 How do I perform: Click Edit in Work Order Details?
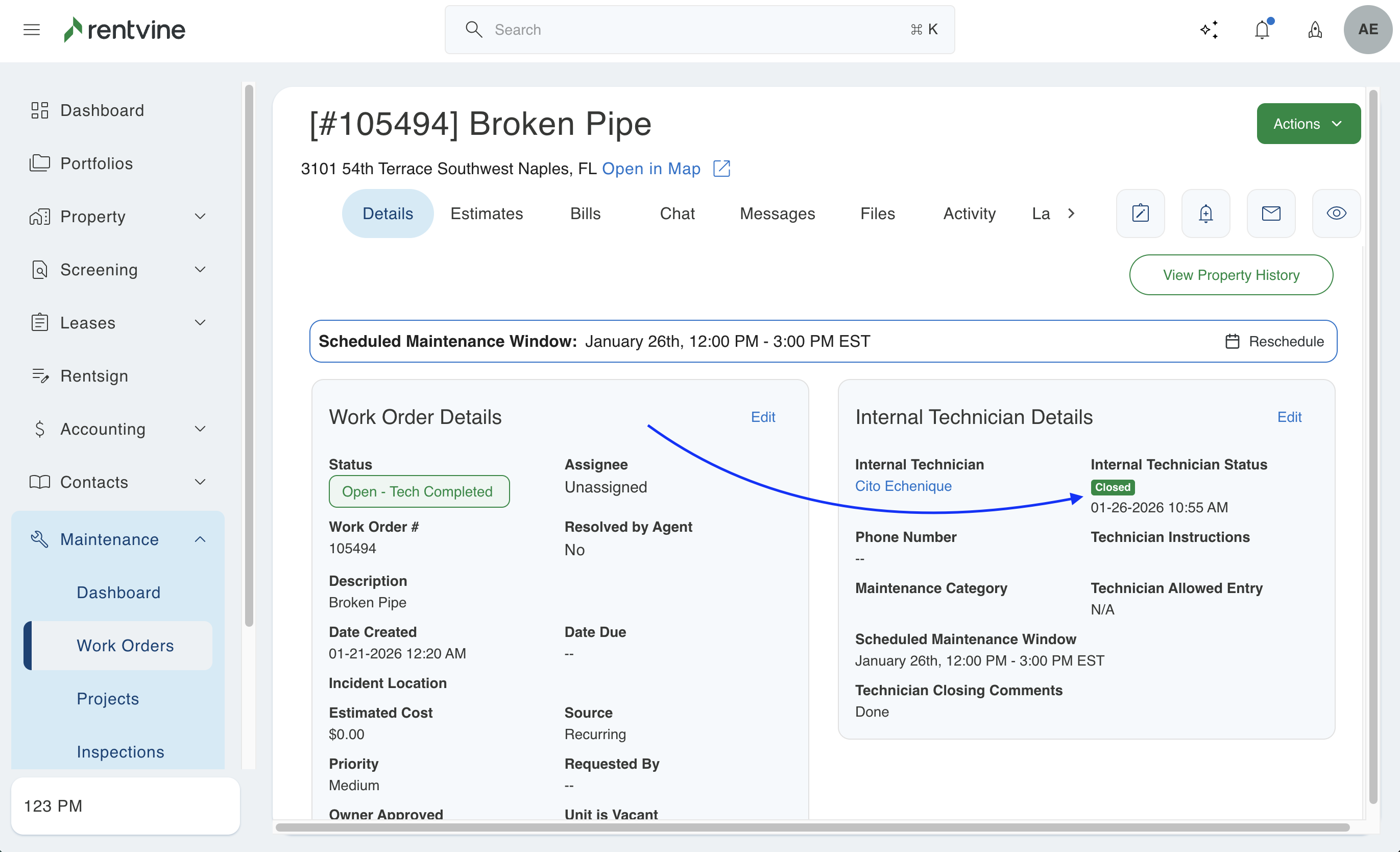click(x=762, y=417)
